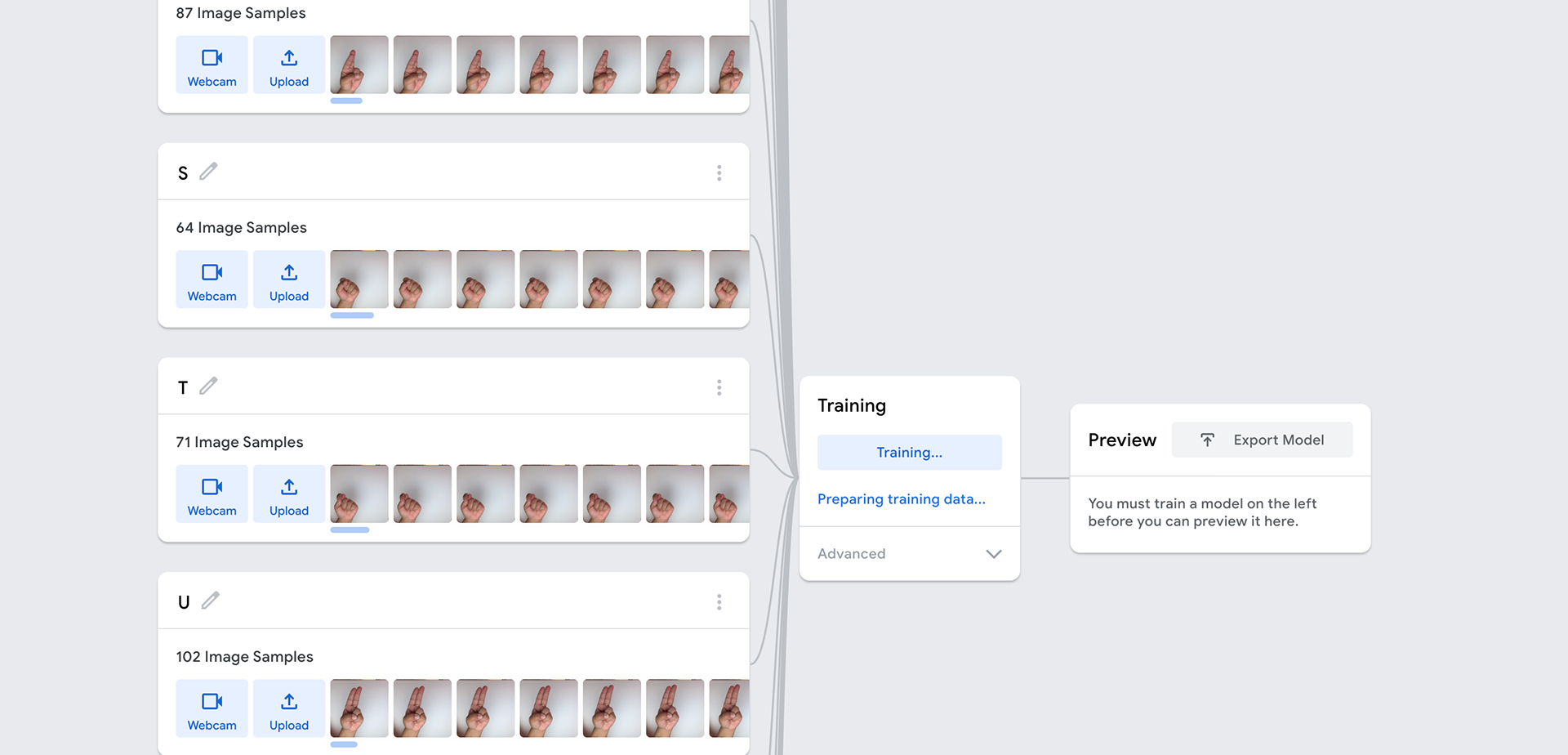The height and width of the screenshot is (755, 1568).
Task: Click the 'Training' panel heading
Action: [x=852, y=406]
